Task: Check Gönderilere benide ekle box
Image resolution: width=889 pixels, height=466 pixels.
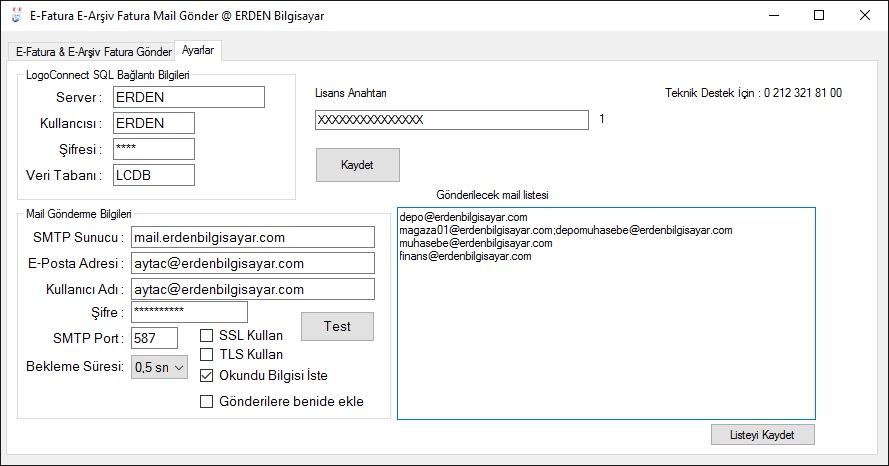Action: click(x=207, y=402)
